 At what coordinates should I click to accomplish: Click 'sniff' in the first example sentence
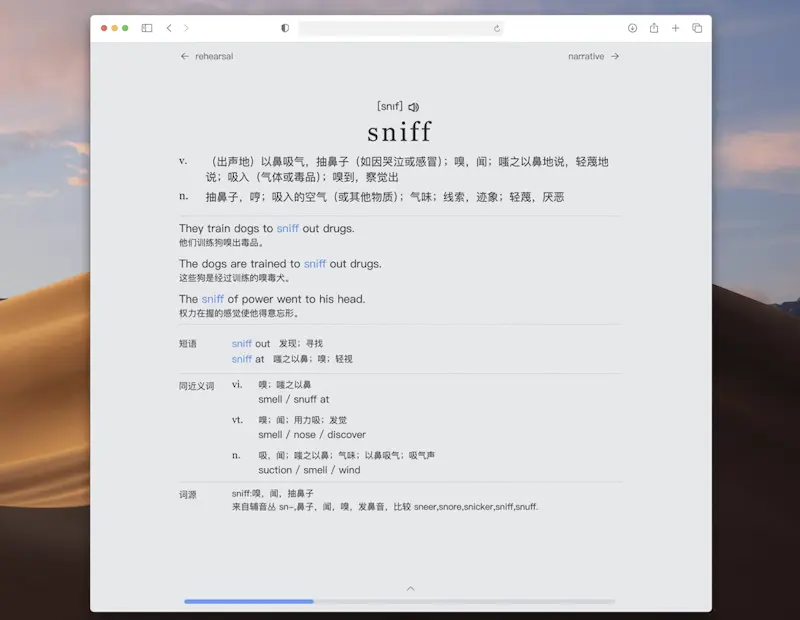(x=287, y=228)
